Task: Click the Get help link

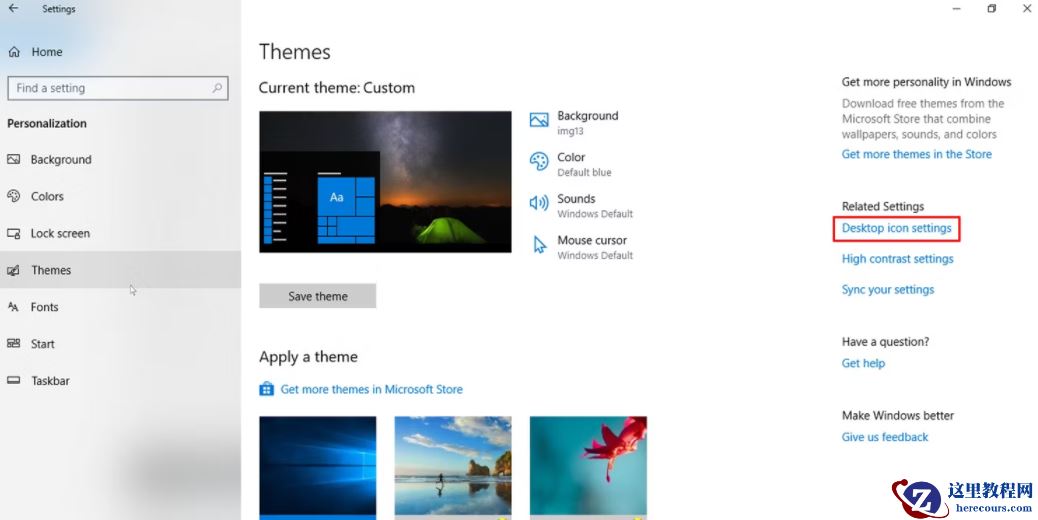Action: [863, 363]
